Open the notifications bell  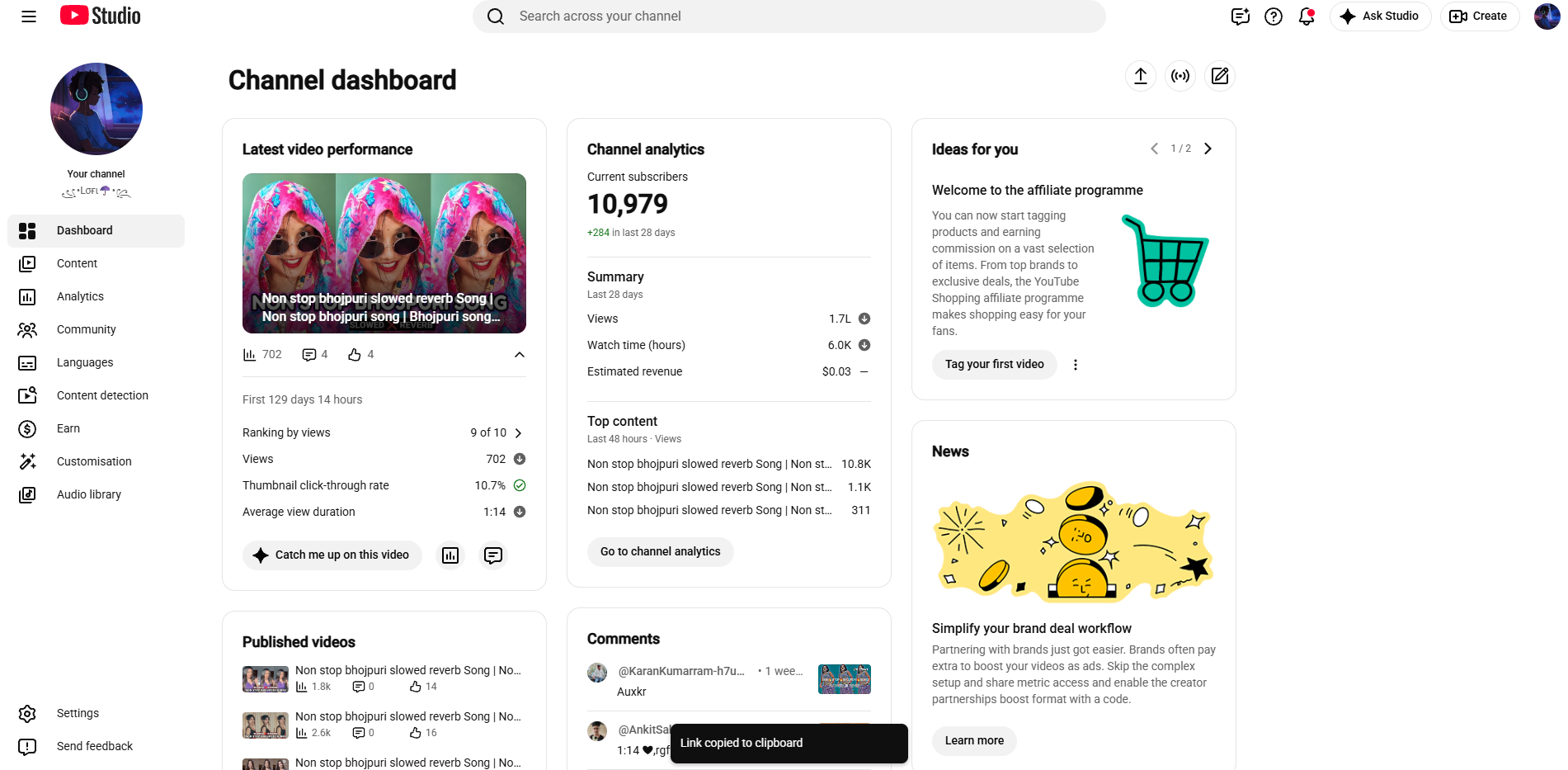click(x=1307, y=17)
